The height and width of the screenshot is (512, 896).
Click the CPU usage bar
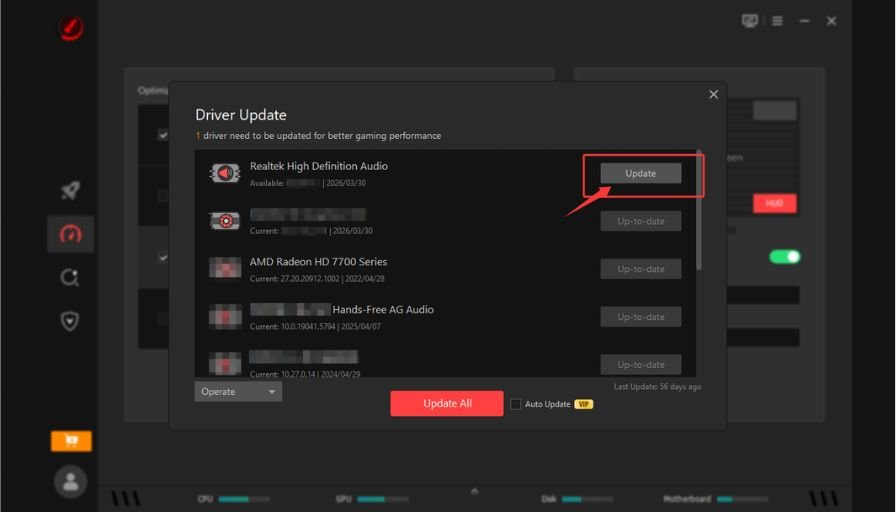click(x=245, y=499)
